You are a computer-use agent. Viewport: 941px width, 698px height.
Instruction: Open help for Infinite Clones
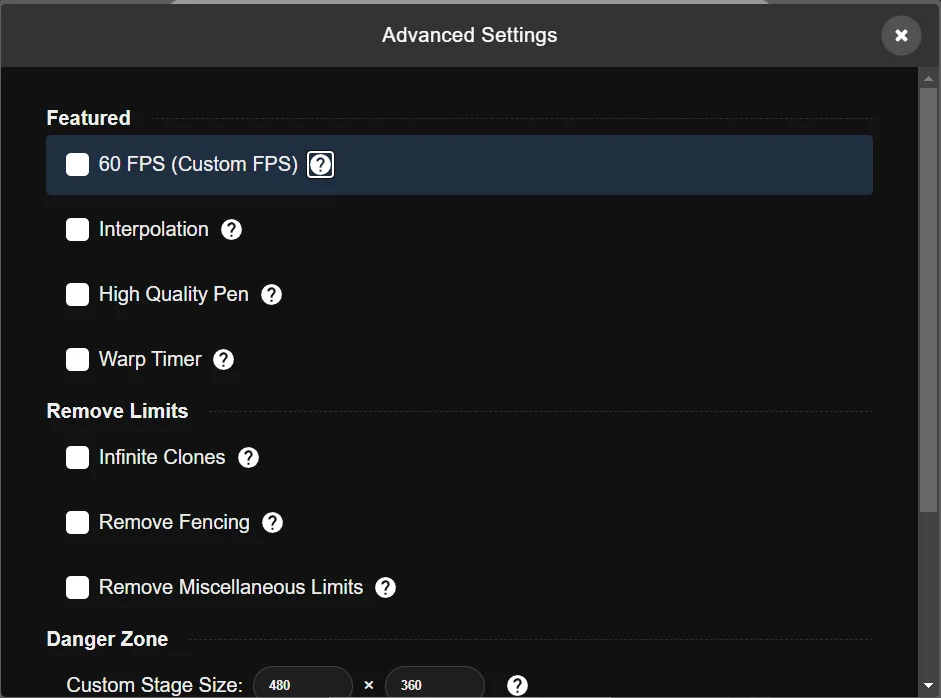pos(248,457)
